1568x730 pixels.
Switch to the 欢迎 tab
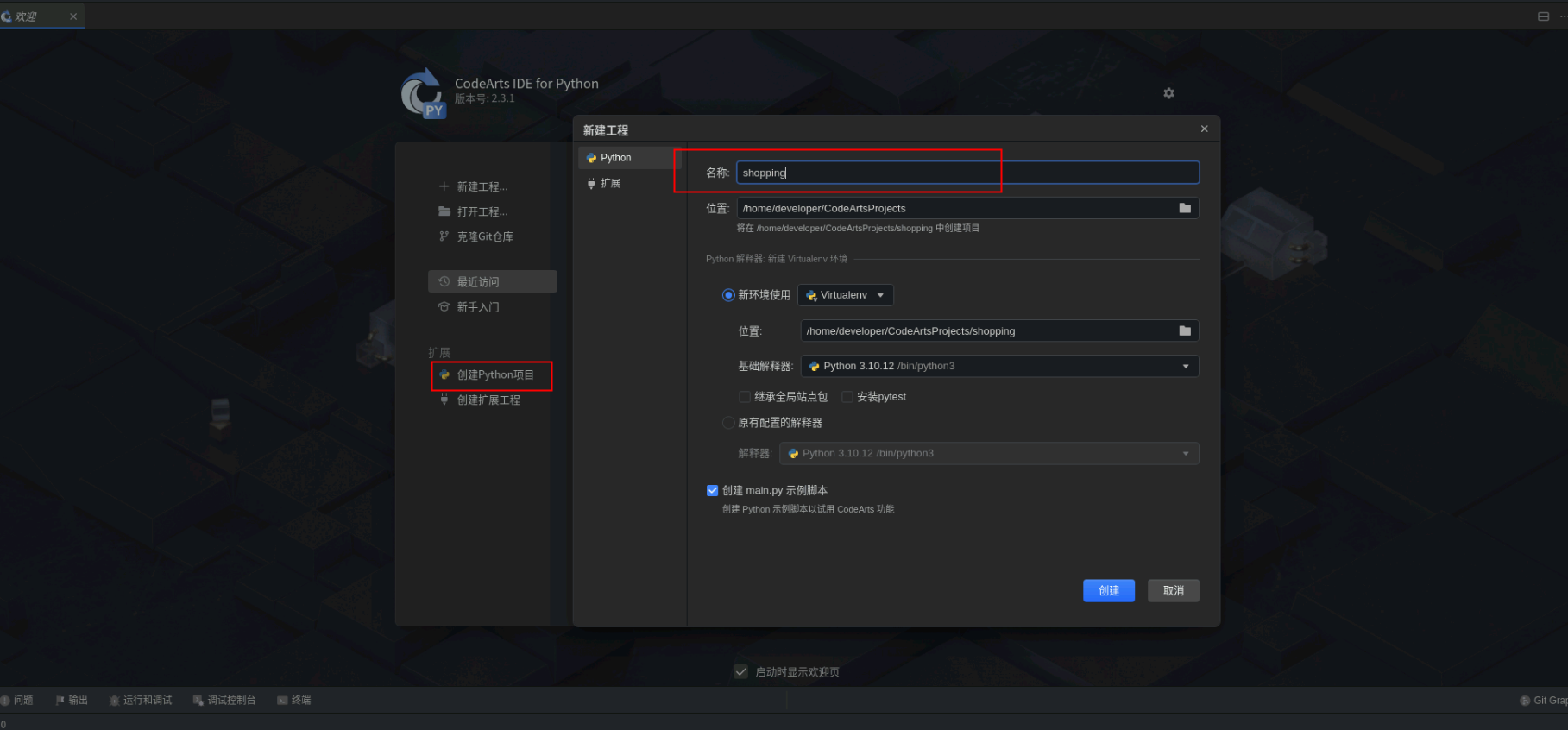click(x=26, y=16)
